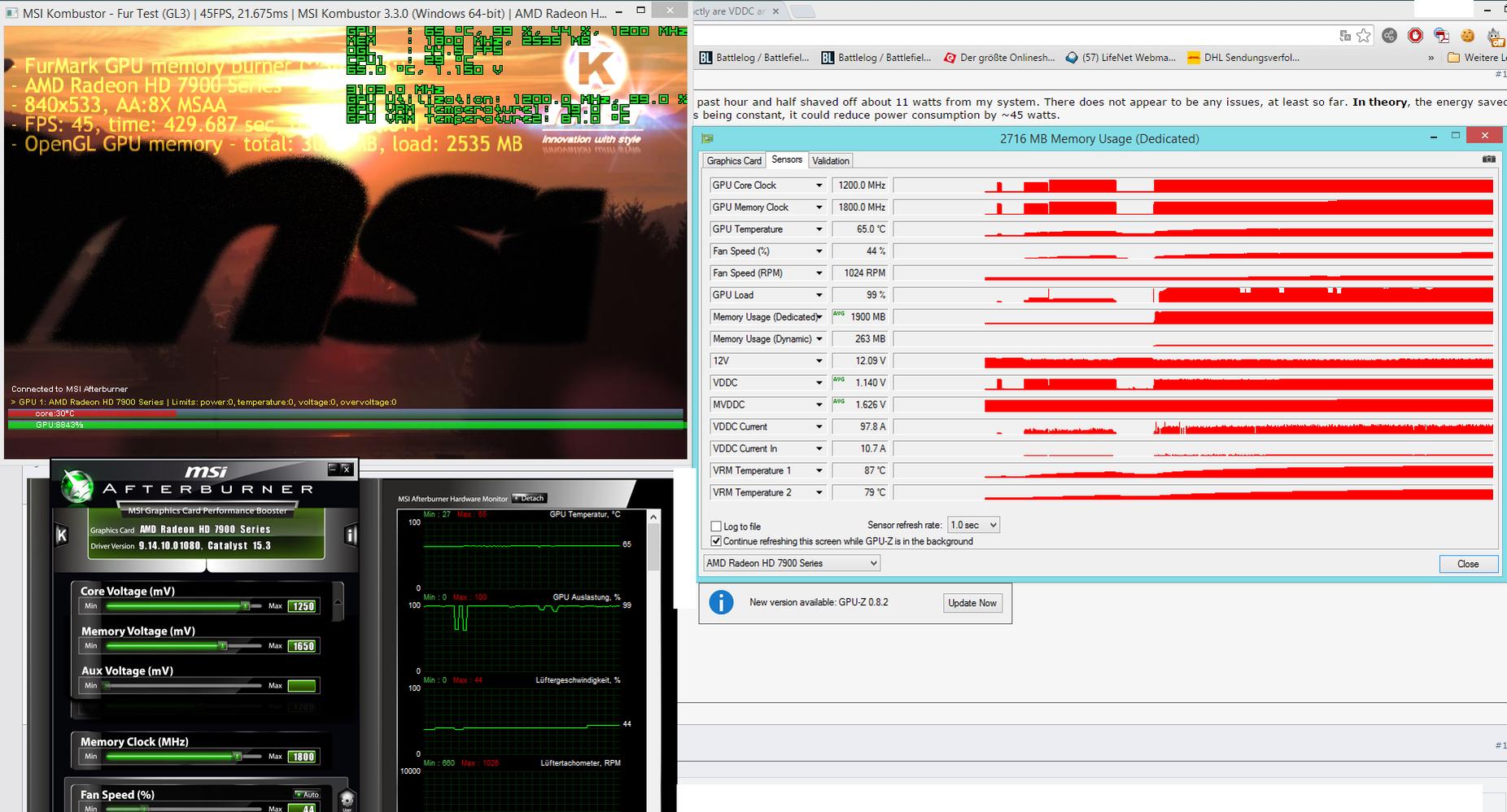The height and width of the screenshot is (812, 1507).
Task: Click the info icon in GPU-Z update notice
Action: (x=721, y=602)
